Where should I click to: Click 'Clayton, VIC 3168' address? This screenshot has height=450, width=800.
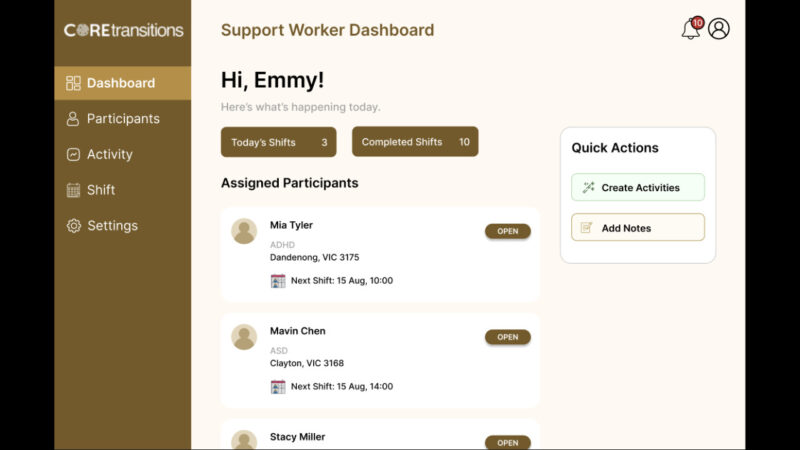[x=307, y=363]
